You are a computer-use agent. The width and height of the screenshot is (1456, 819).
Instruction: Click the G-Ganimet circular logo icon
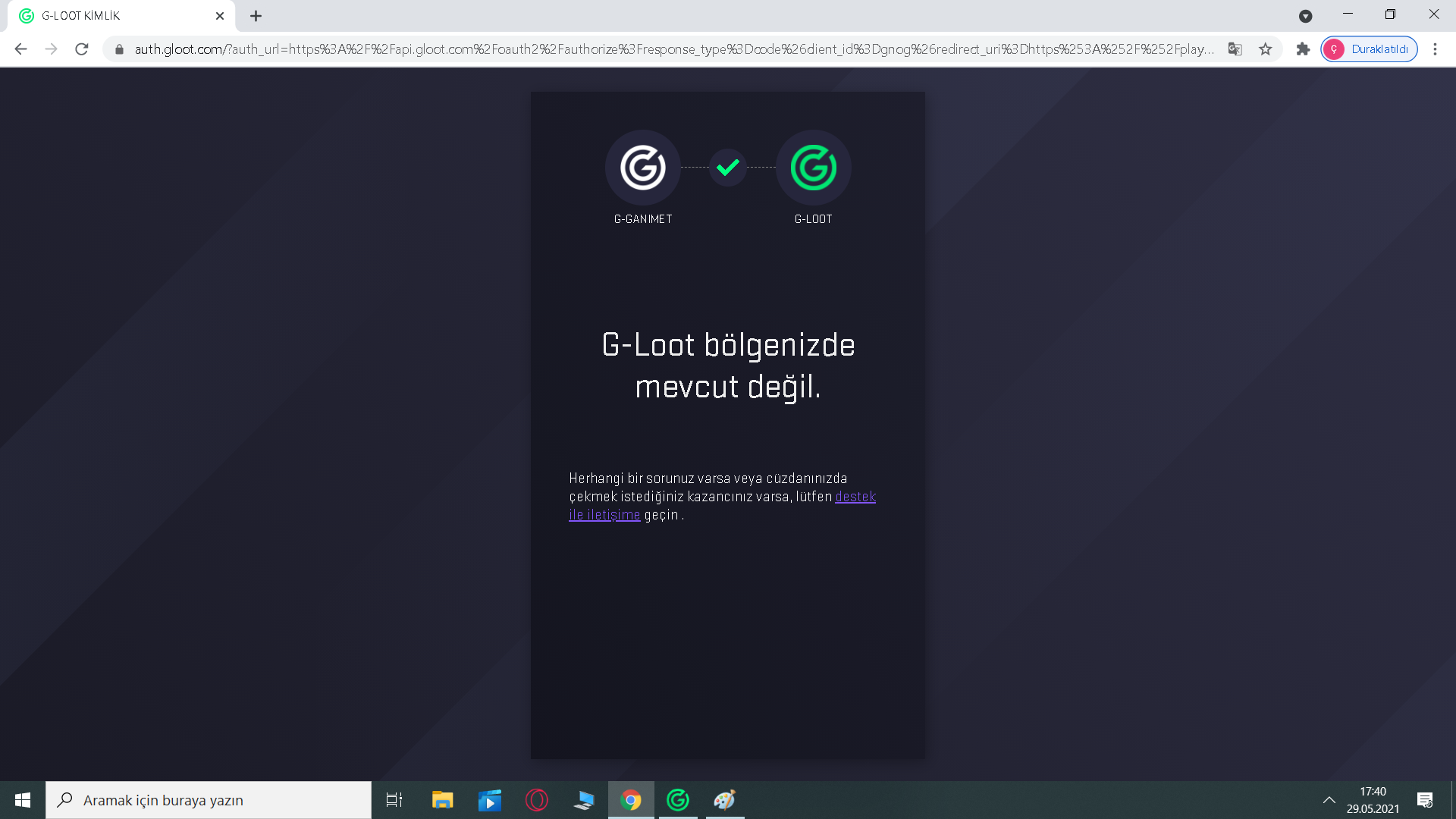pos(642,168)
